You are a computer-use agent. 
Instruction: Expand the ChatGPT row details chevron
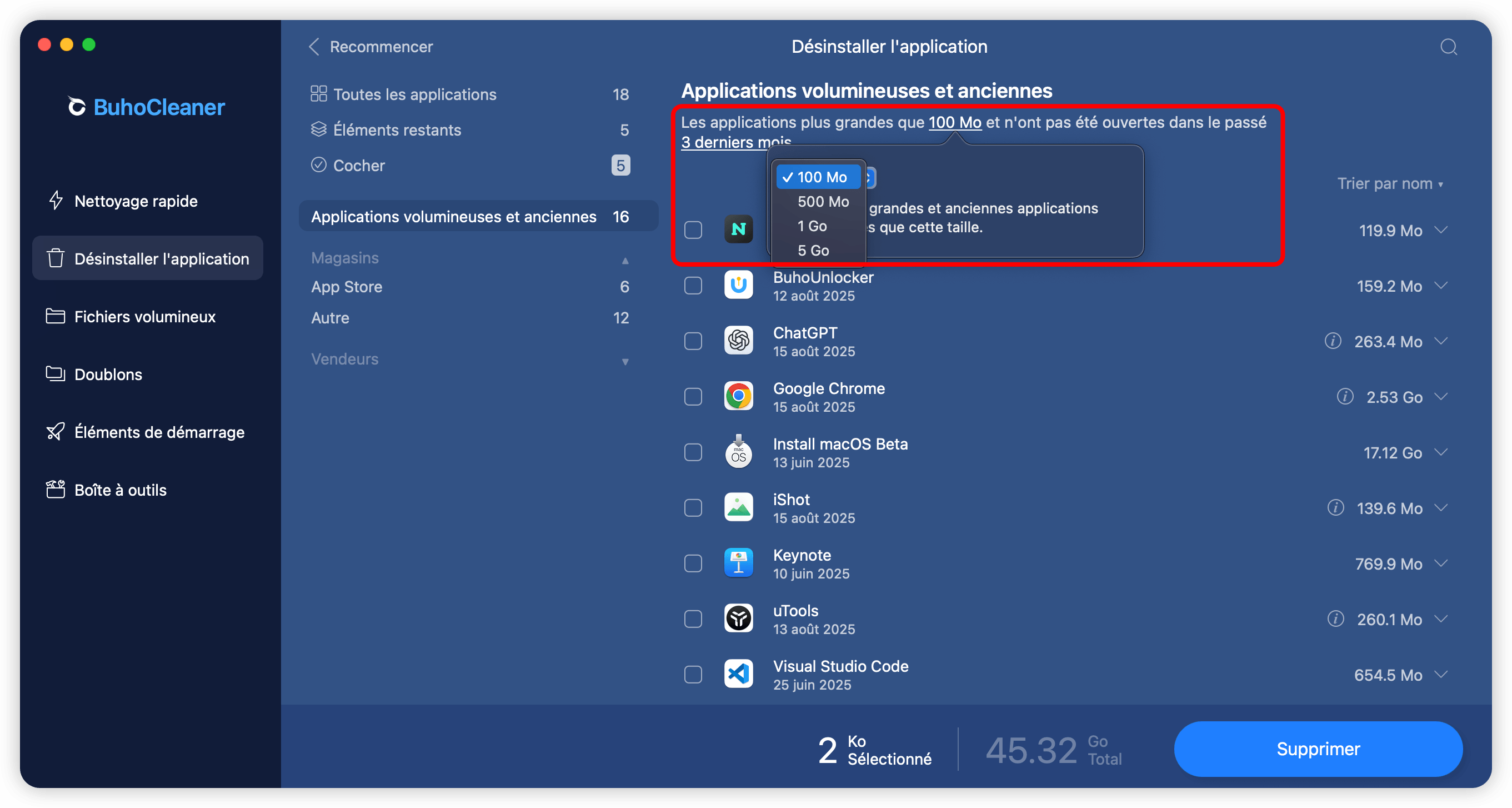coord(1441,341)
